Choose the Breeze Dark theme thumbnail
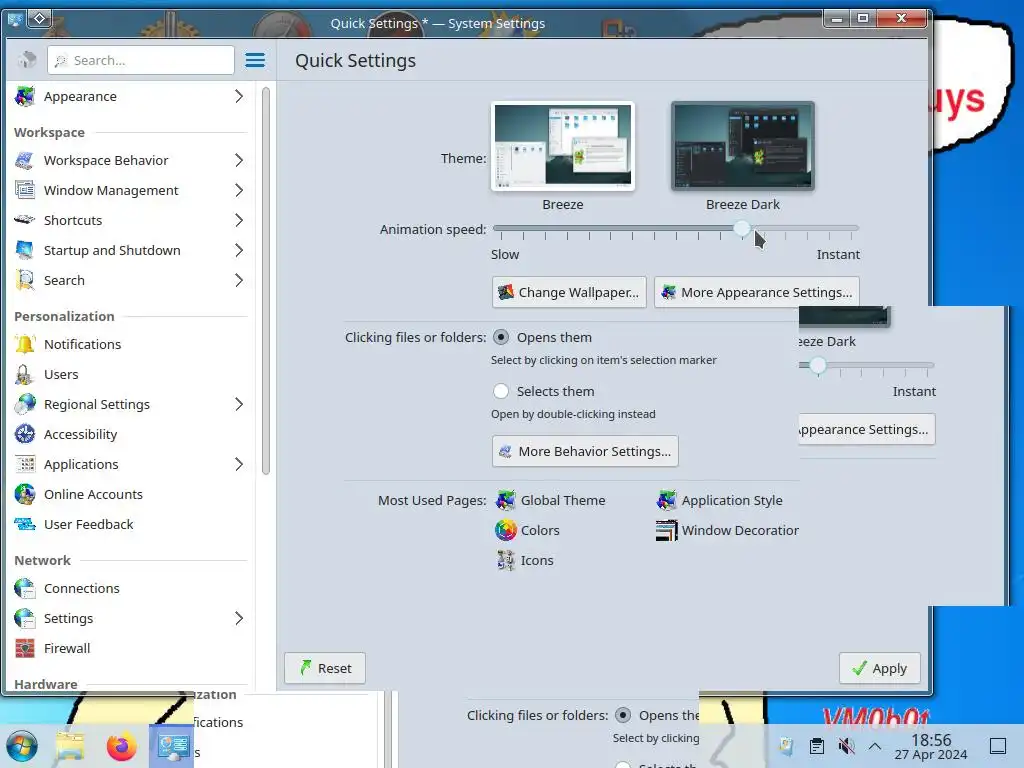This screenshot has width=1024, height=768. pyautogui.click(x=743, y=146)
